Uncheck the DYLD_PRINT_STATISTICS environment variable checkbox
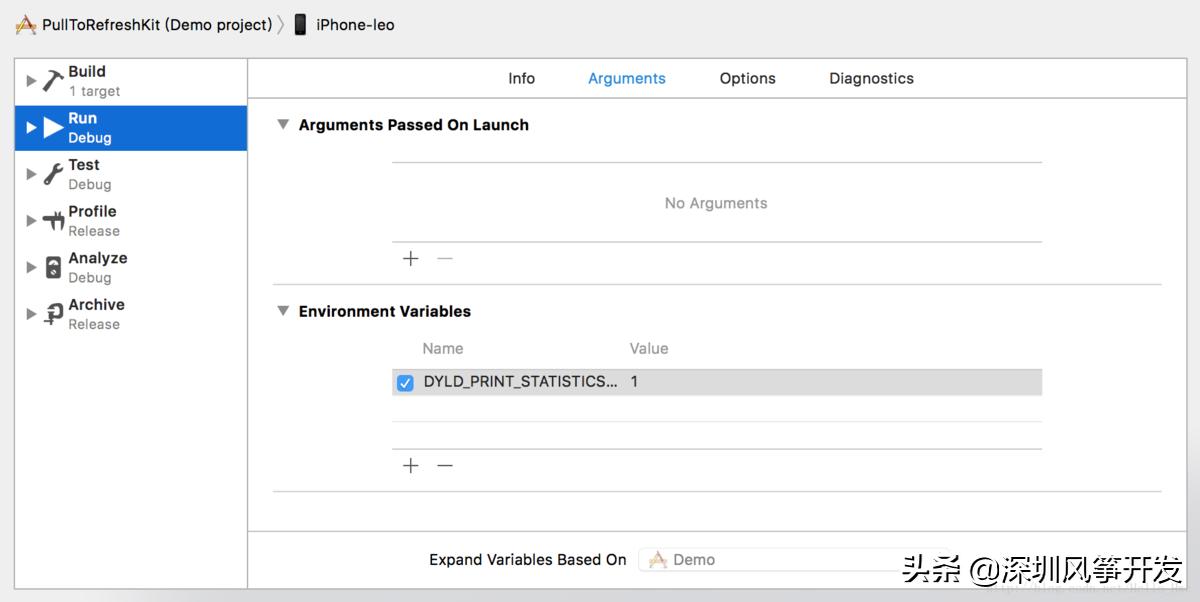The image size is (1200, 602). tap(405, 382)
